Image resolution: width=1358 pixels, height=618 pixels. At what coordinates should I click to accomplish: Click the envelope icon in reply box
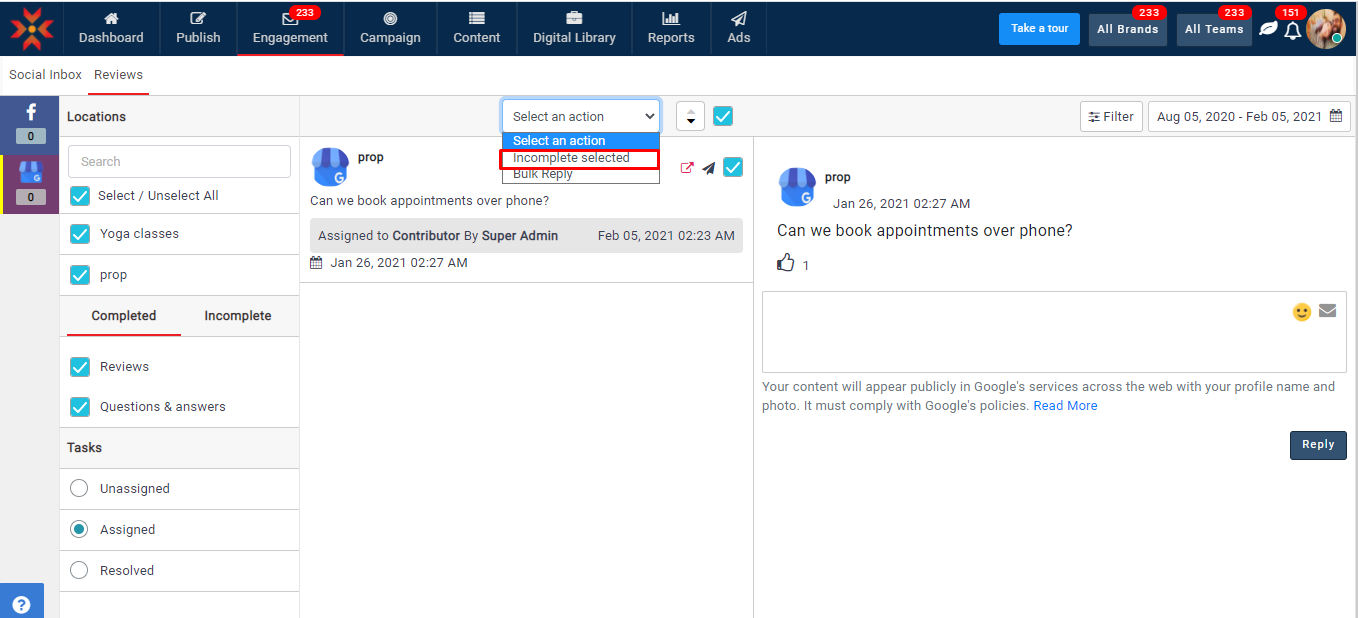pyautogui.click(x=1327, y=311)
